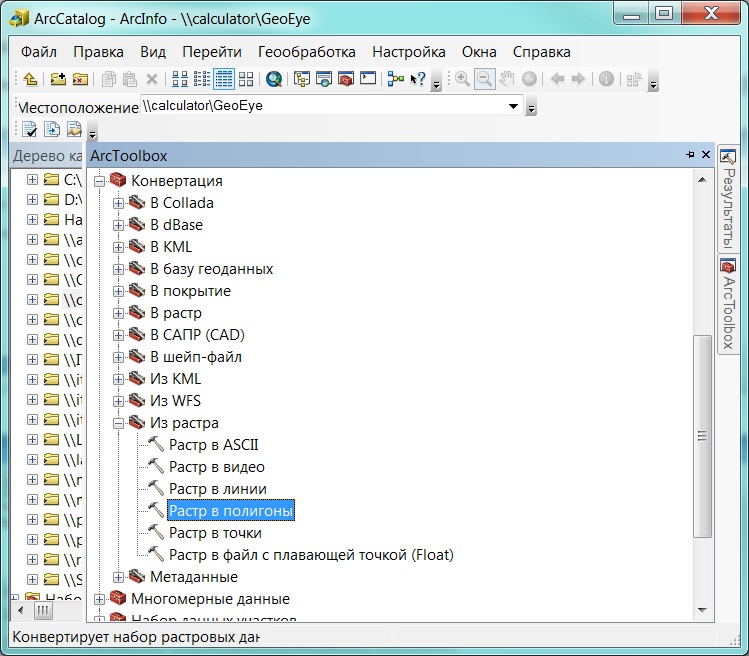
Task: Open the Вид menu
Action: click(153, 52)
